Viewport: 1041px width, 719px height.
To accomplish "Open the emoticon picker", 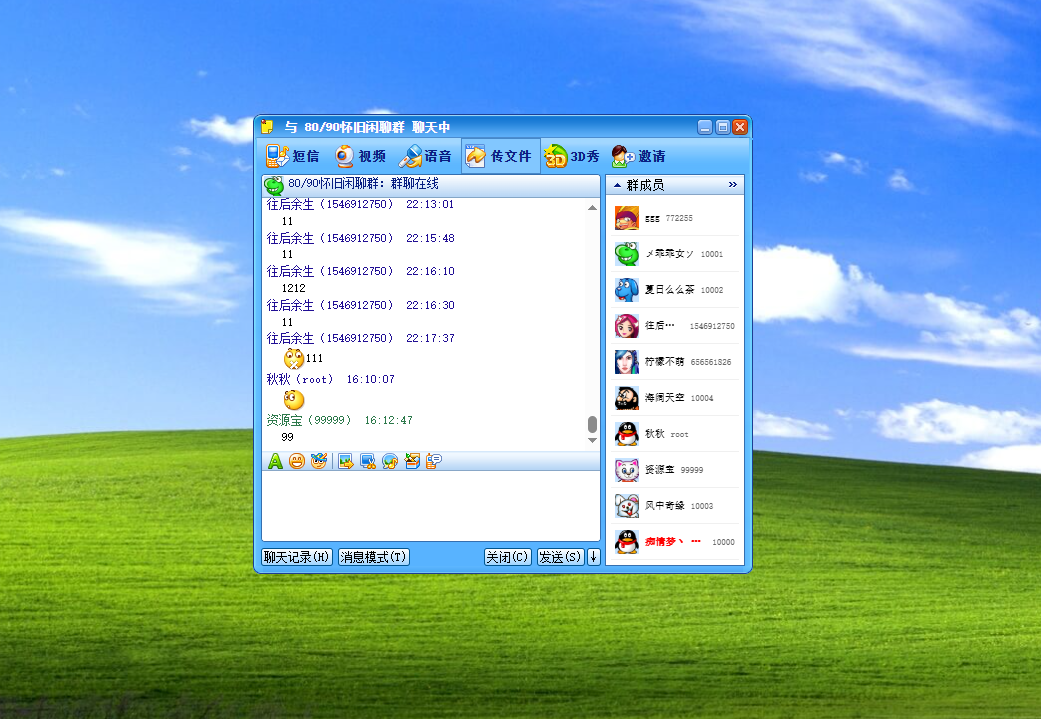I will pos(295,461).
